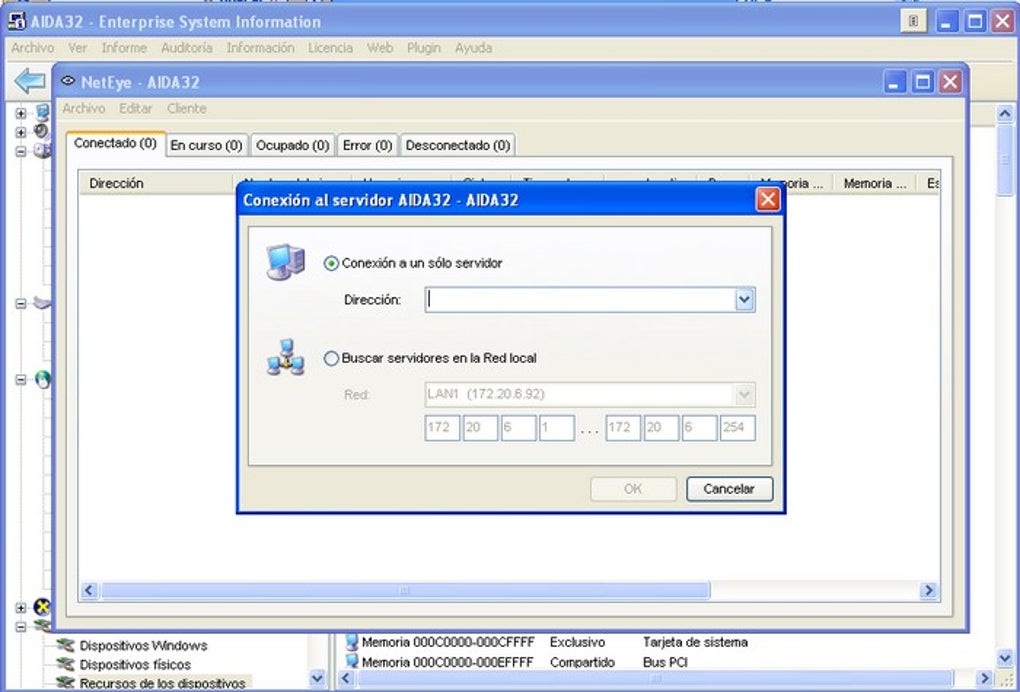Open the Ayuda menu in AIDA32 window
This screenshot has width=1020, height=692.
[473, 48]
